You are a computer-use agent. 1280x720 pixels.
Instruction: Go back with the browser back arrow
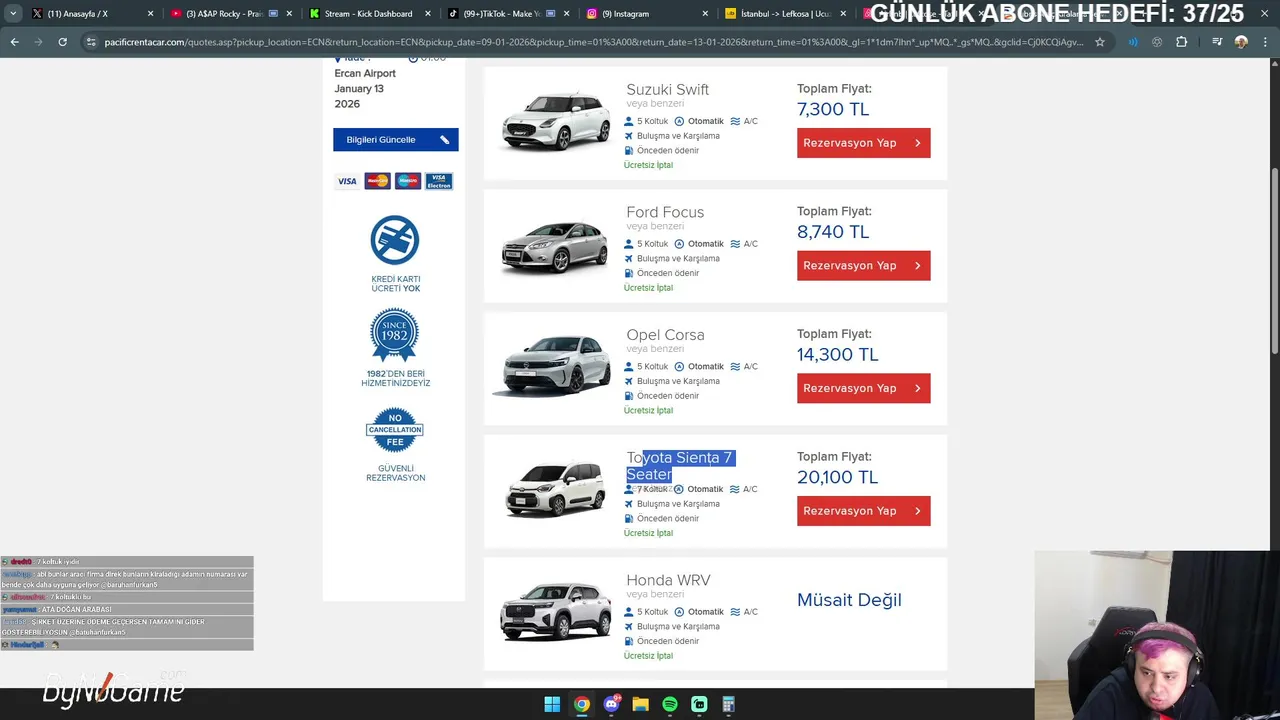pyautogui.click(x=14, y=42)
